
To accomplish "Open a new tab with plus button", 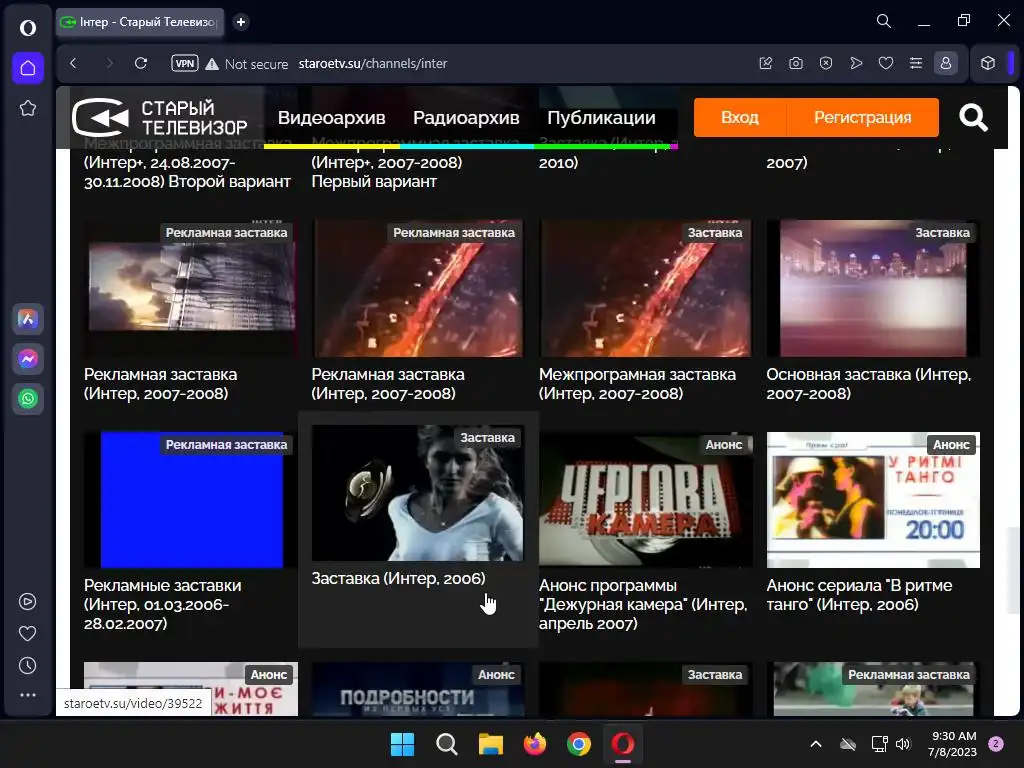I will [241, 22].
